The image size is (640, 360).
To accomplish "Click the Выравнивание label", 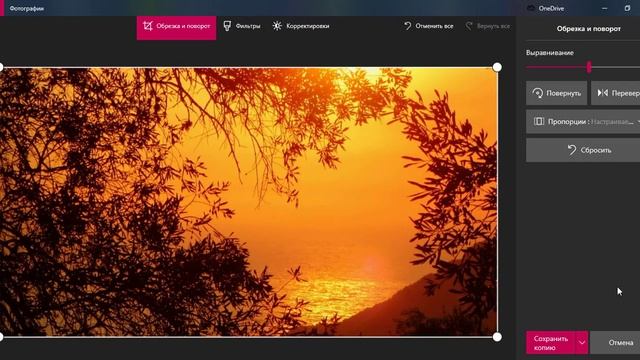I will click(550, 53).
